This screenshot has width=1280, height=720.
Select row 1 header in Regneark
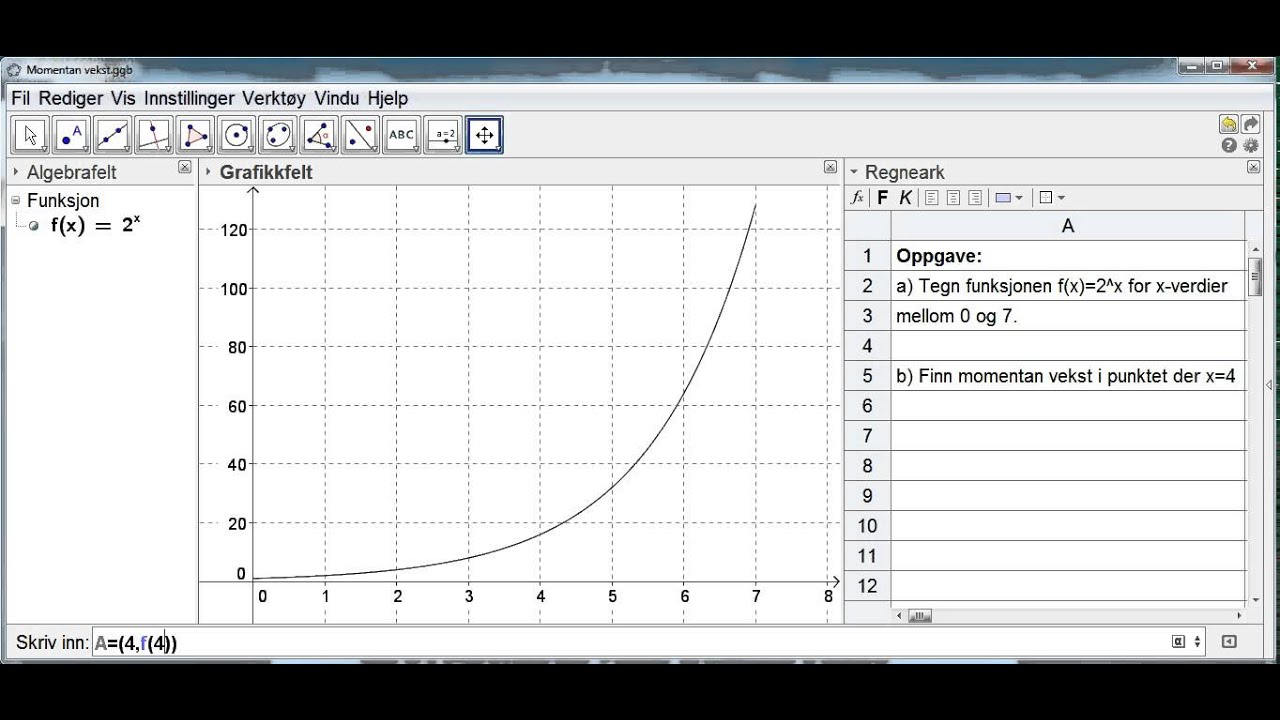coord(868,256)
